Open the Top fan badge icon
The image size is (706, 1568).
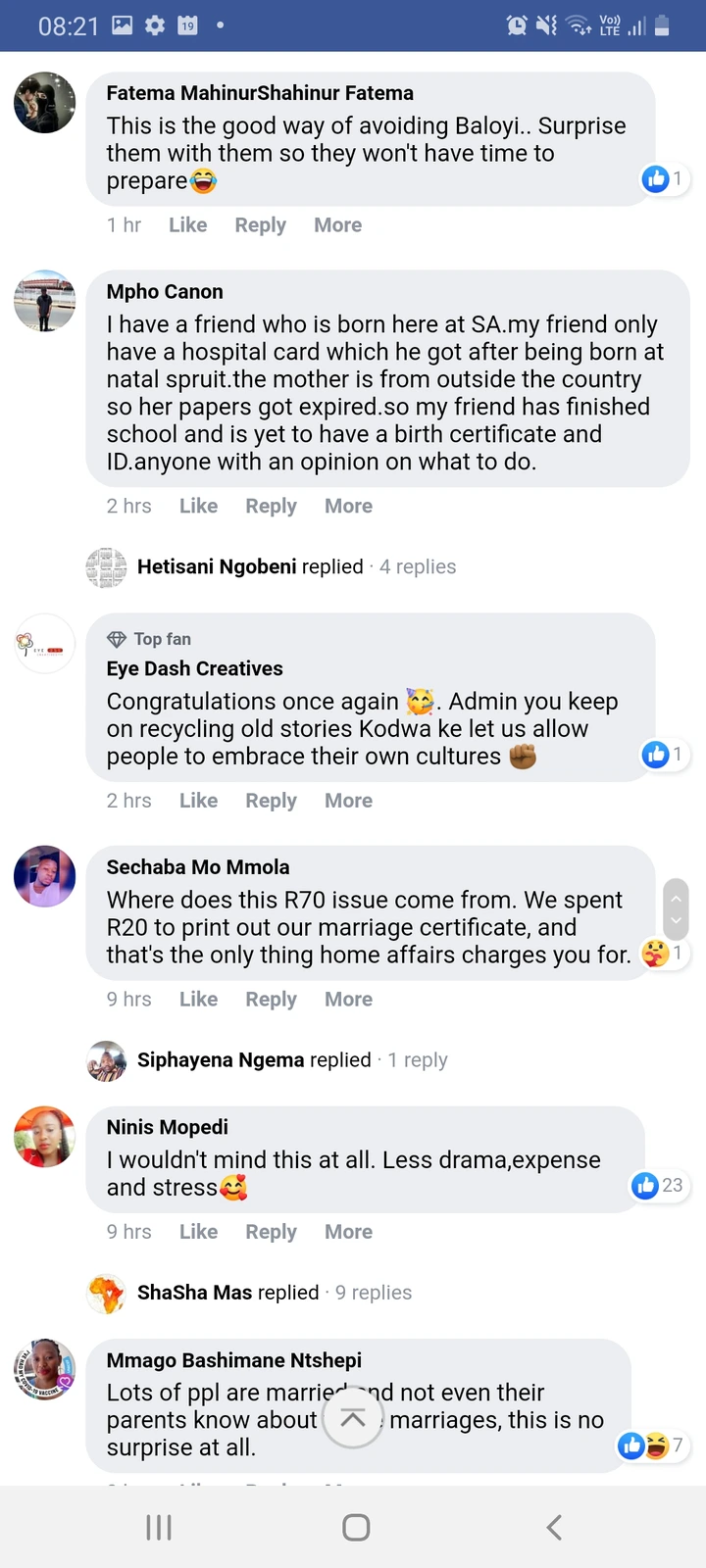pyautogui.click(x=117, y=639)
